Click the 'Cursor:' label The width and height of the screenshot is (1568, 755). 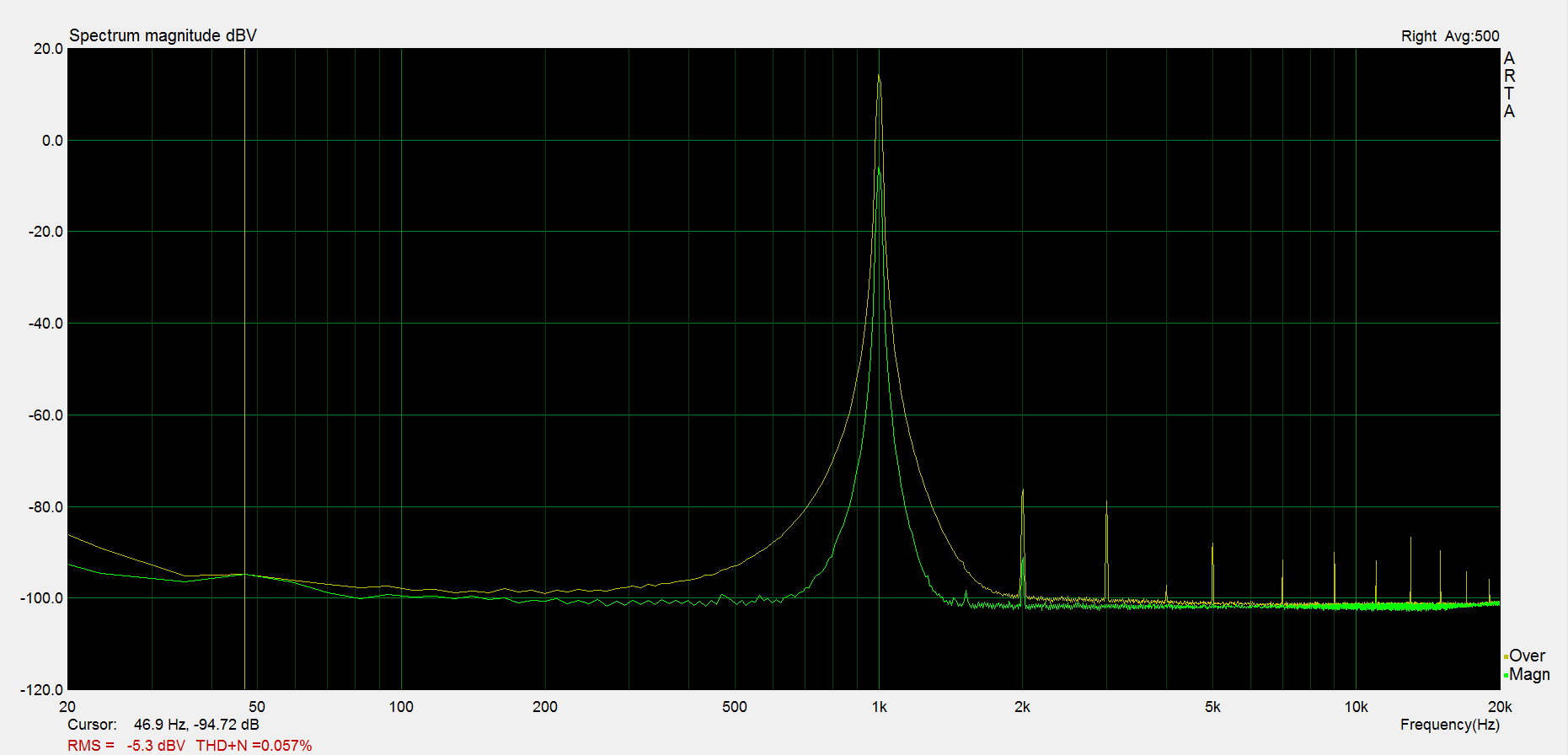click(92, 725)
